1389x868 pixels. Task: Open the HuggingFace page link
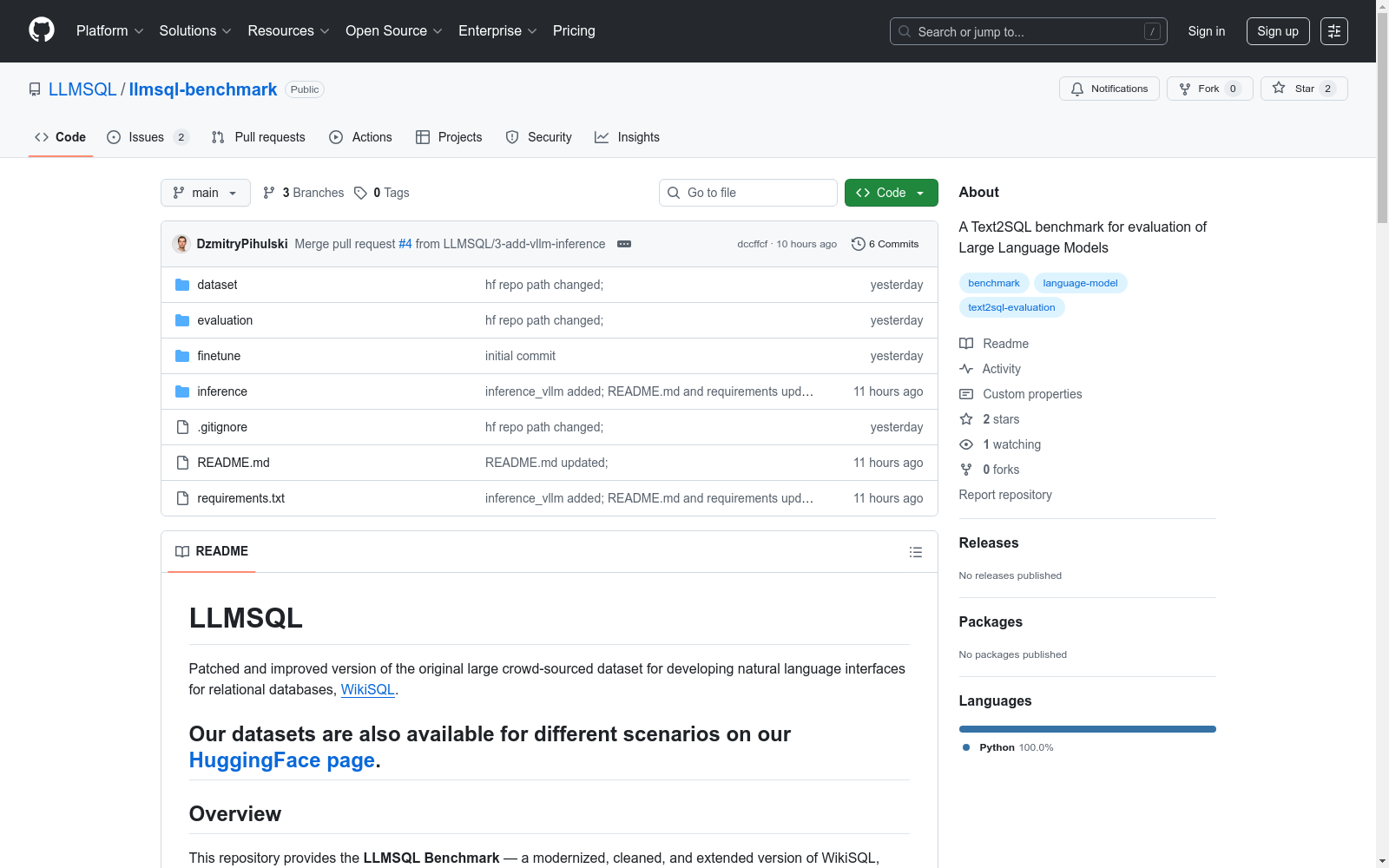pyautogui.click(x=282, y=760)
